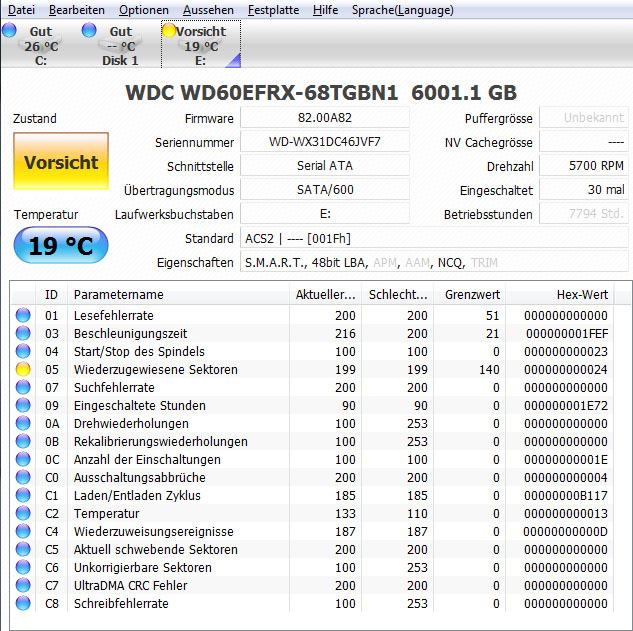The height and width of the screenshot is (631, 633).
Task: Click the Grenzwert value 51
Action: pos(493,315)
